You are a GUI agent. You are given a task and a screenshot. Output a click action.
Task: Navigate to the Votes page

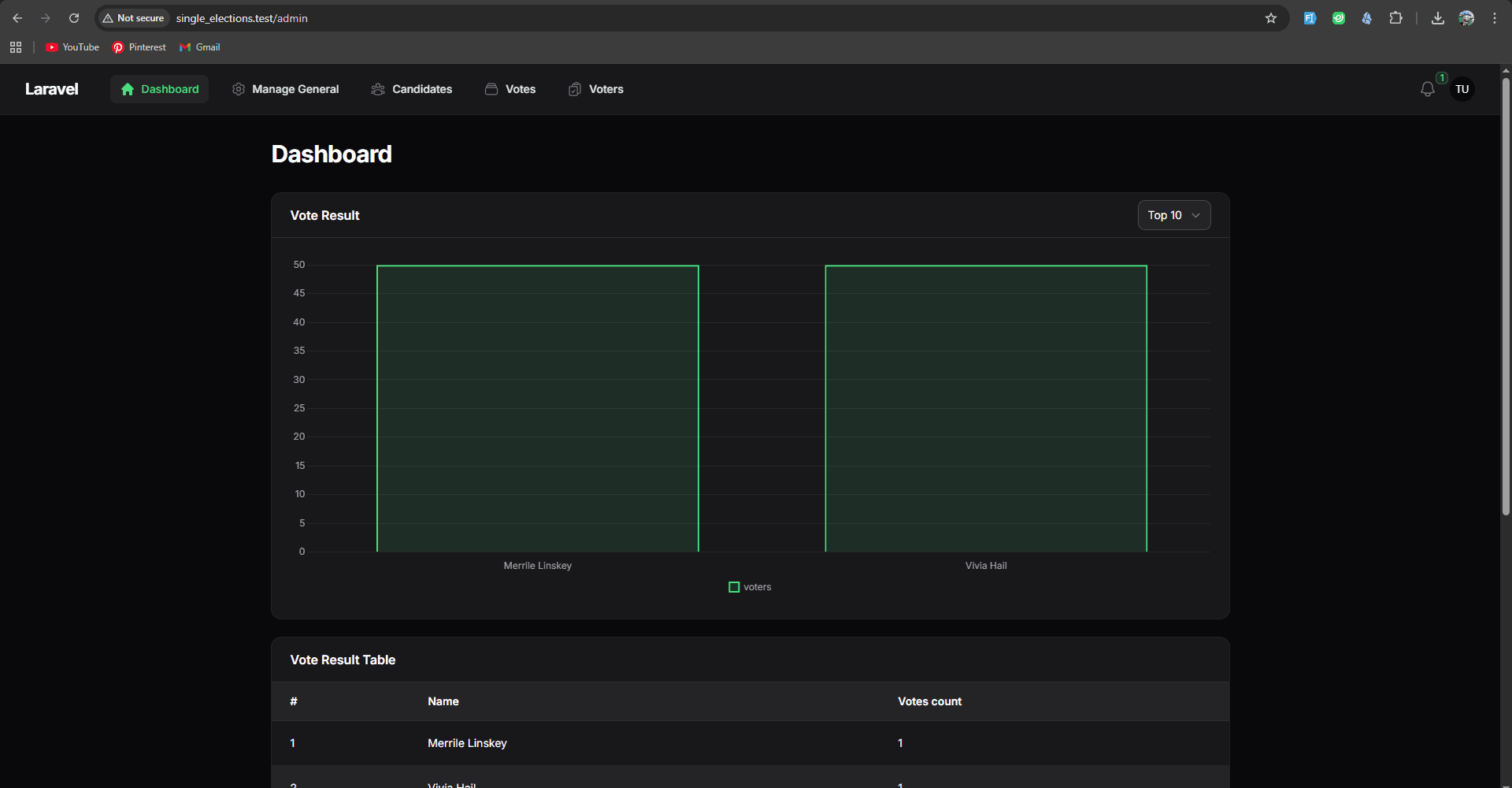click(x=510, y=89)
